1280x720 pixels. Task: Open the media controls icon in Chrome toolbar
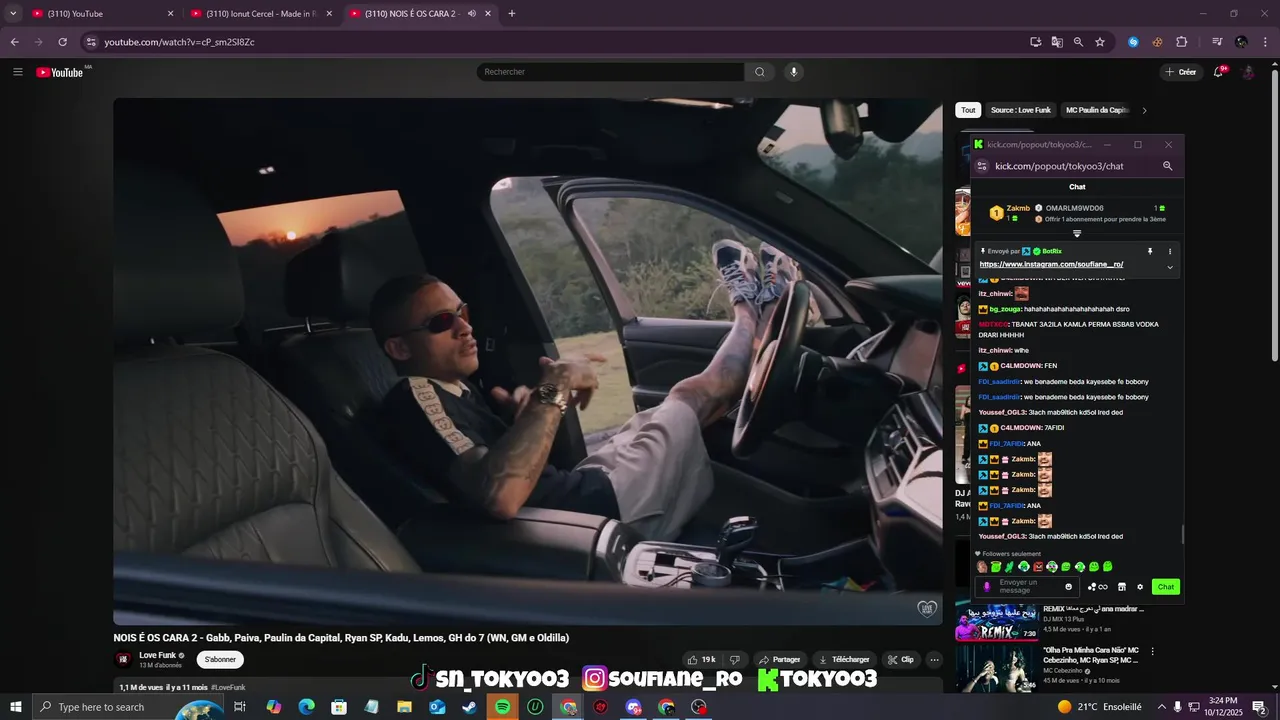click(x=1217, y=42)
